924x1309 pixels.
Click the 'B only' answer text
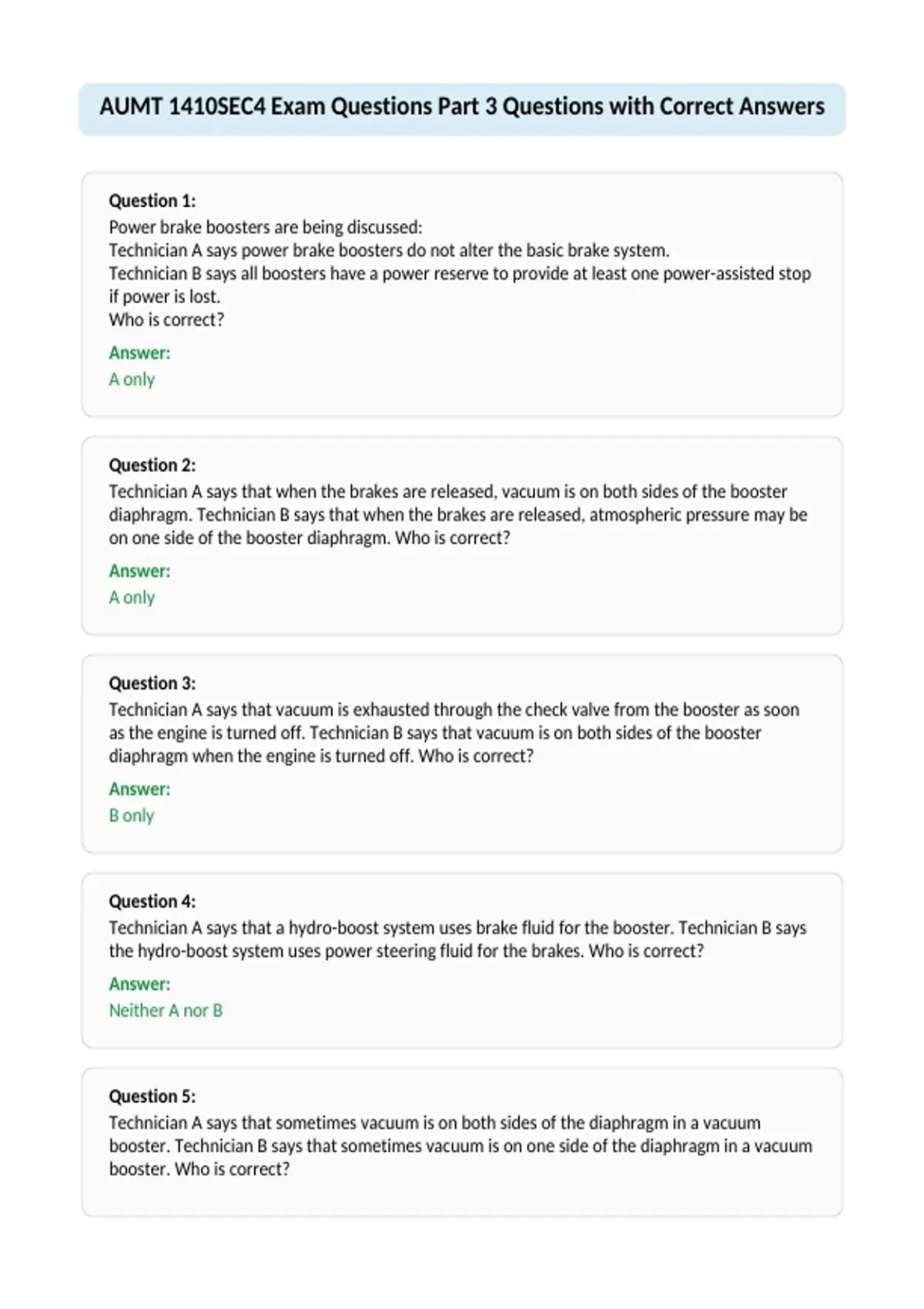(131, 815)
